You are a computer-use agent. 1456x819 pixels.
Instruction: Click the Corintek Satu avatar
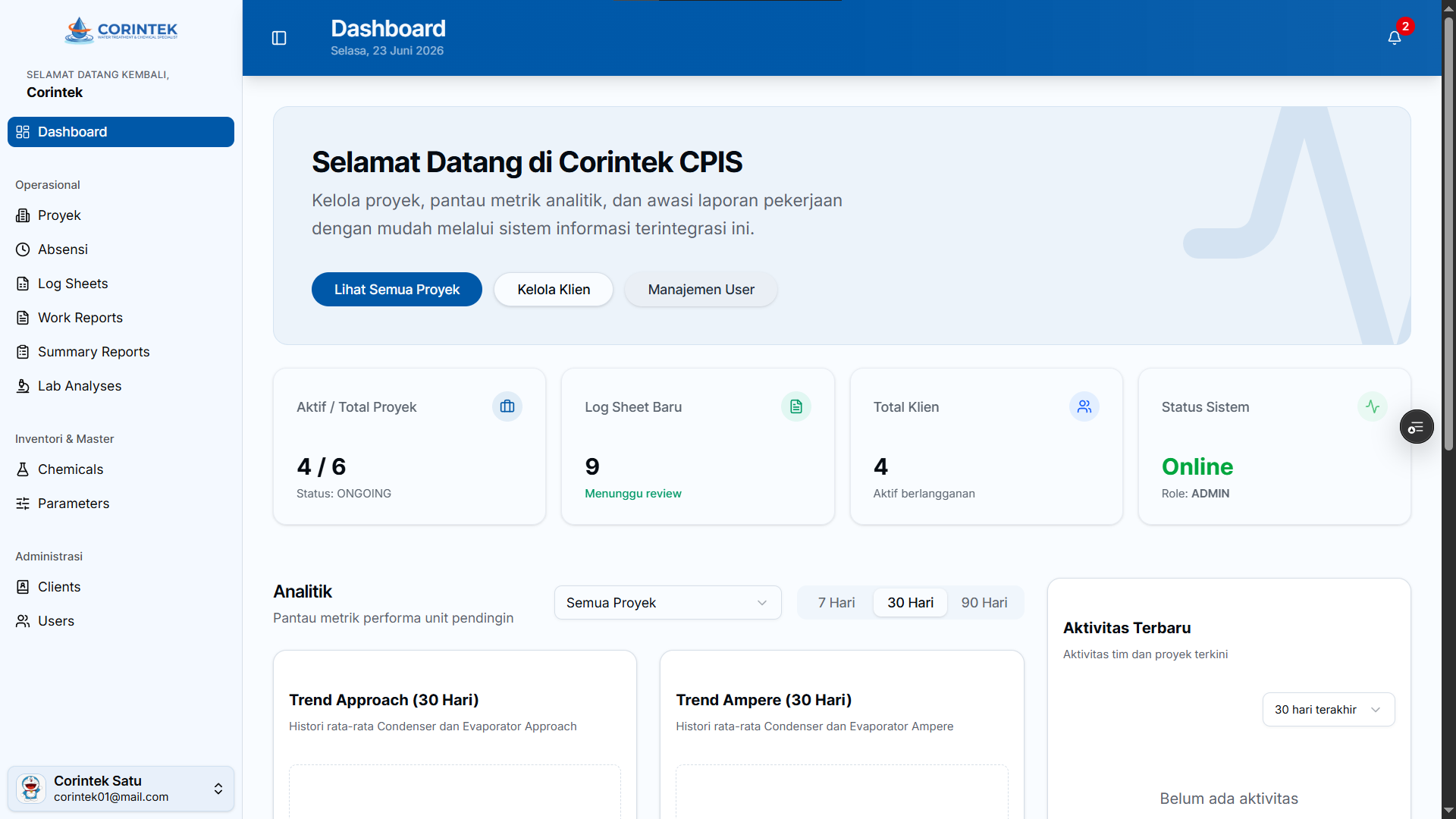pyautogui.click(x=31, y=789)
